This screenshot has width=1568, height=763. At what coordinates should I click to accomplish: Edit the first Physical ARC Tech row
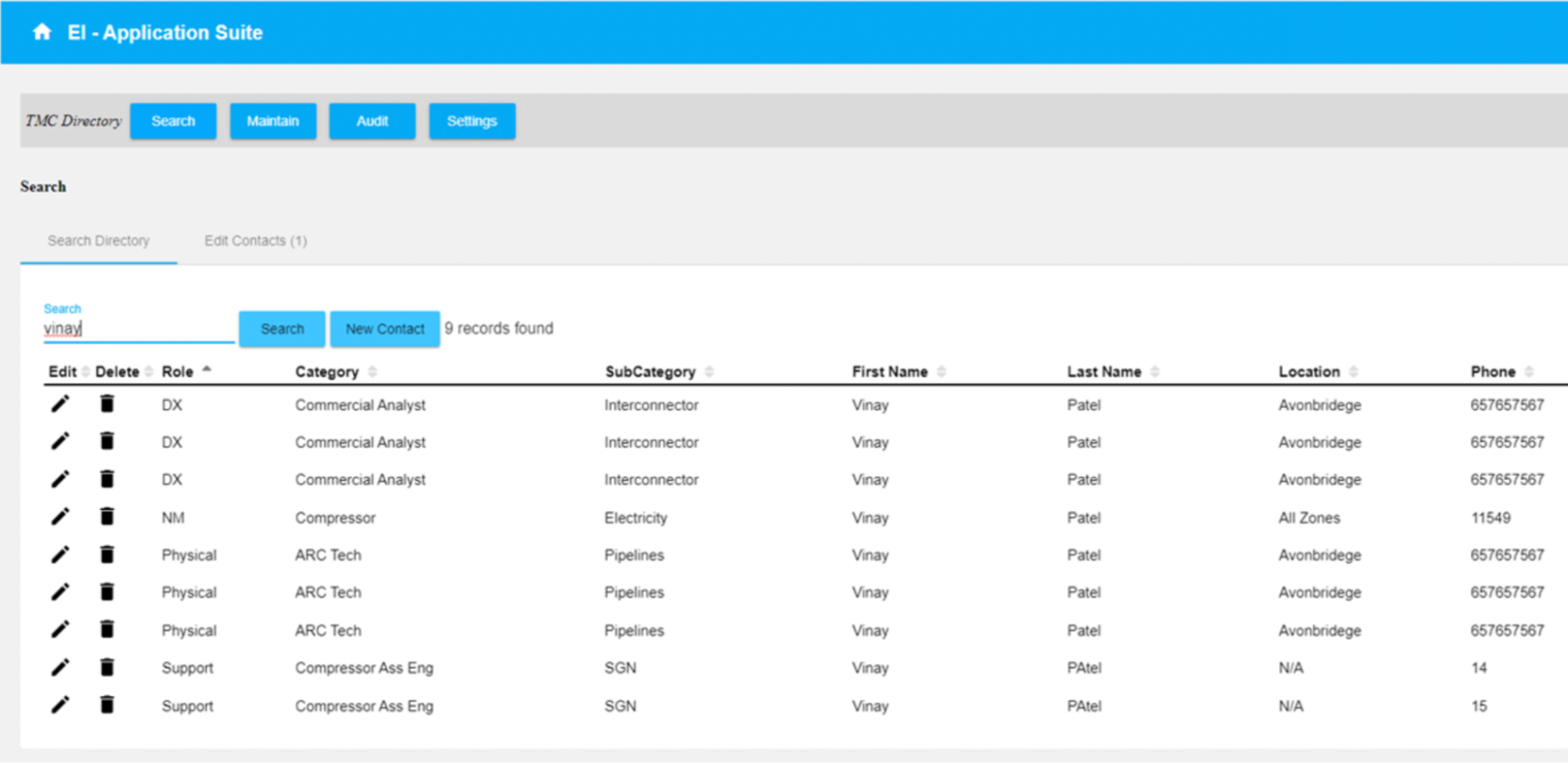coord(60,554)
